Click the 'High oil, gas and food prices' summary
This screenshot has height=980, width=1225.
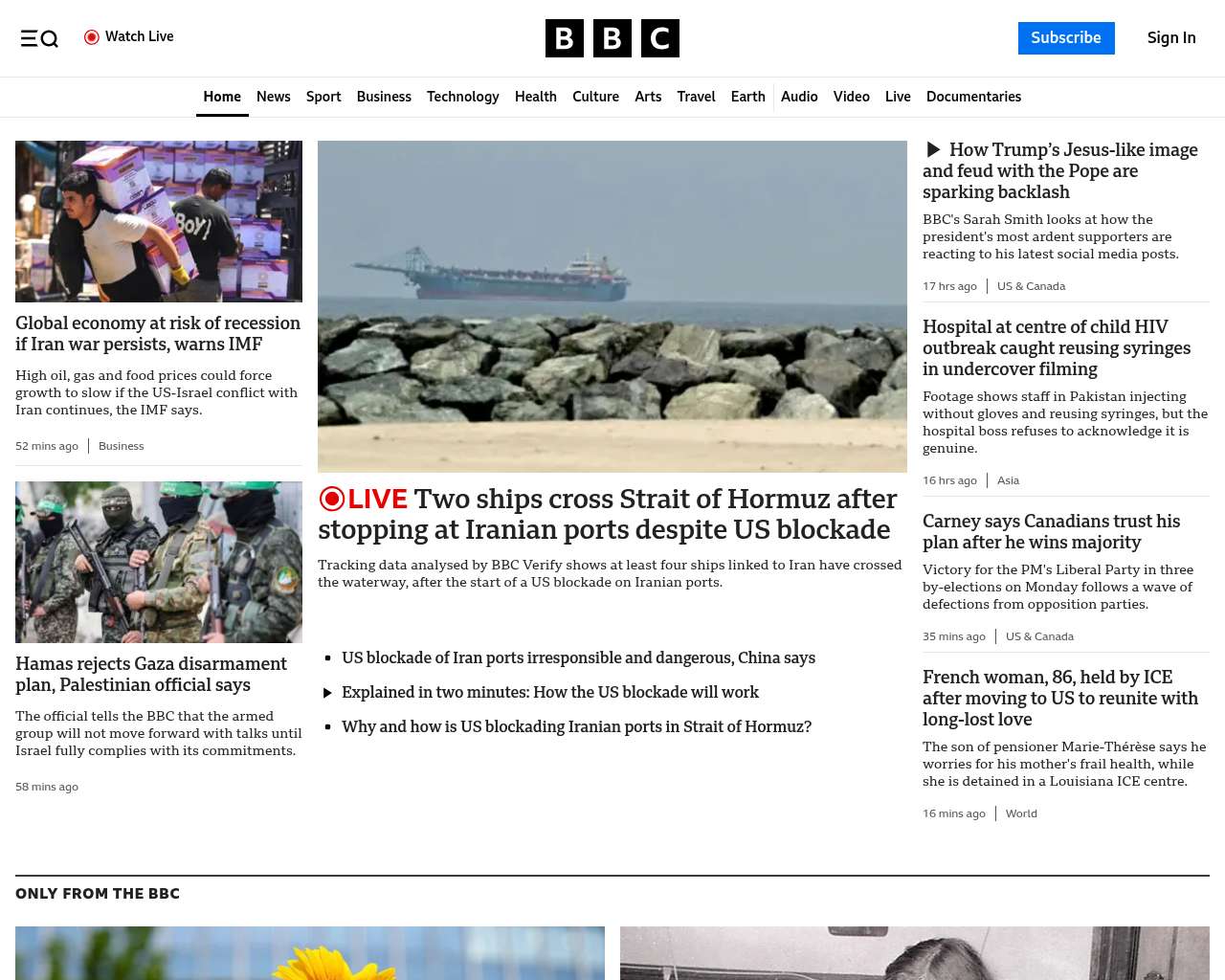[x=157, y=392]
